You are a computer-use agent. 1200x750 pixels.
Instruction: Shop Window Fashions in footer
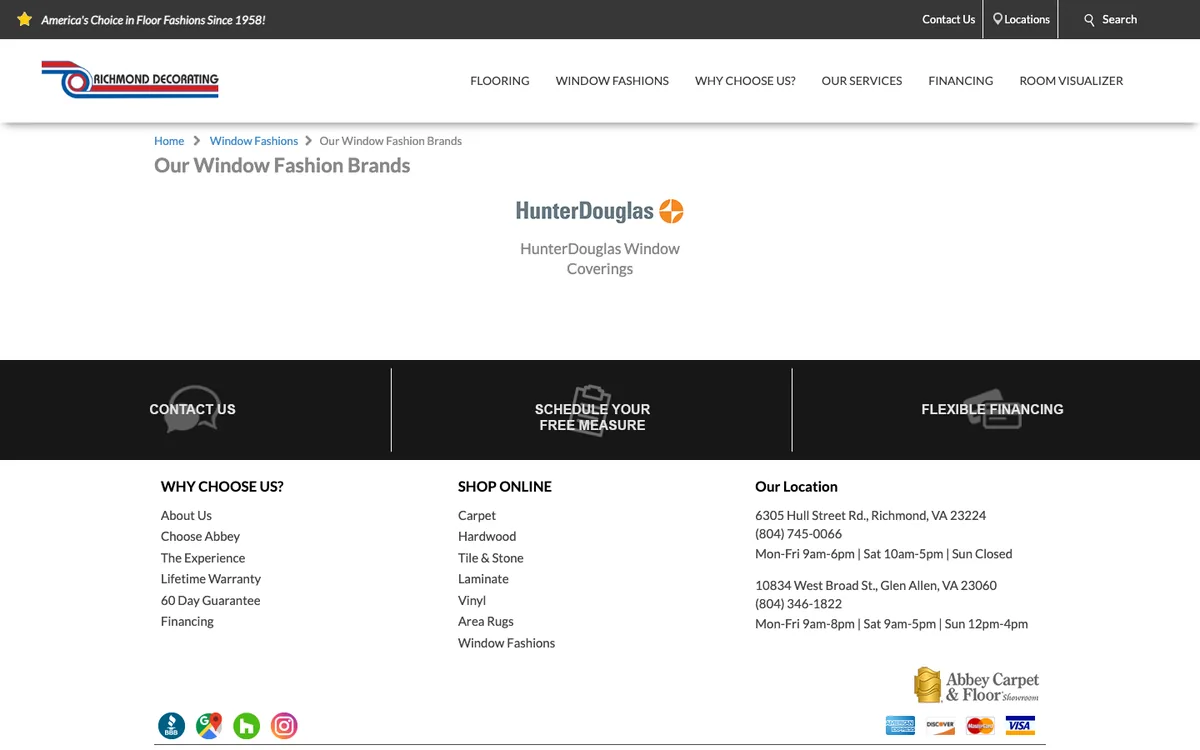click(x=506, y=643)
